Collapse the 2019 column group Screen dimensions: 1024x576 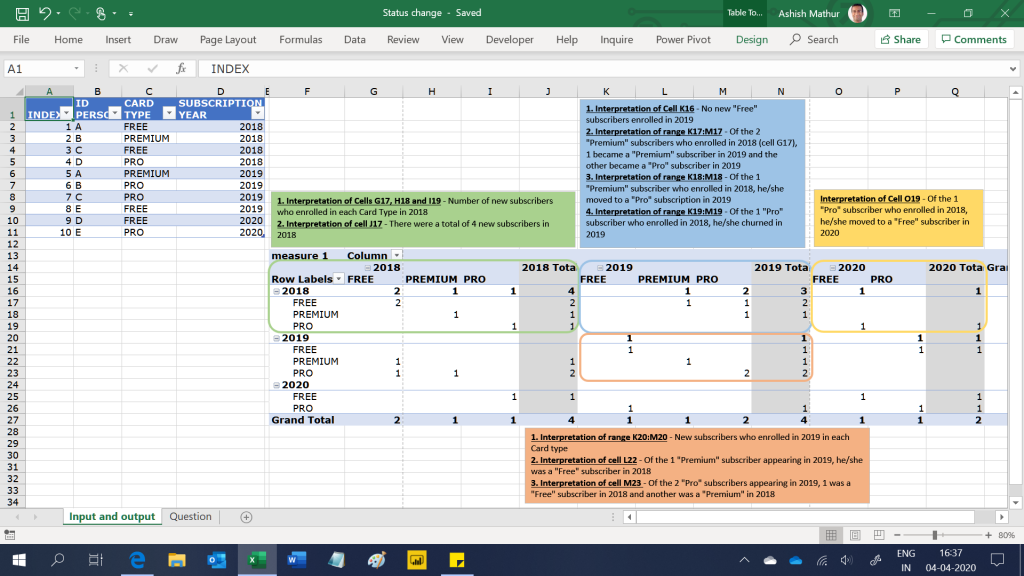(x=600, y=268)
